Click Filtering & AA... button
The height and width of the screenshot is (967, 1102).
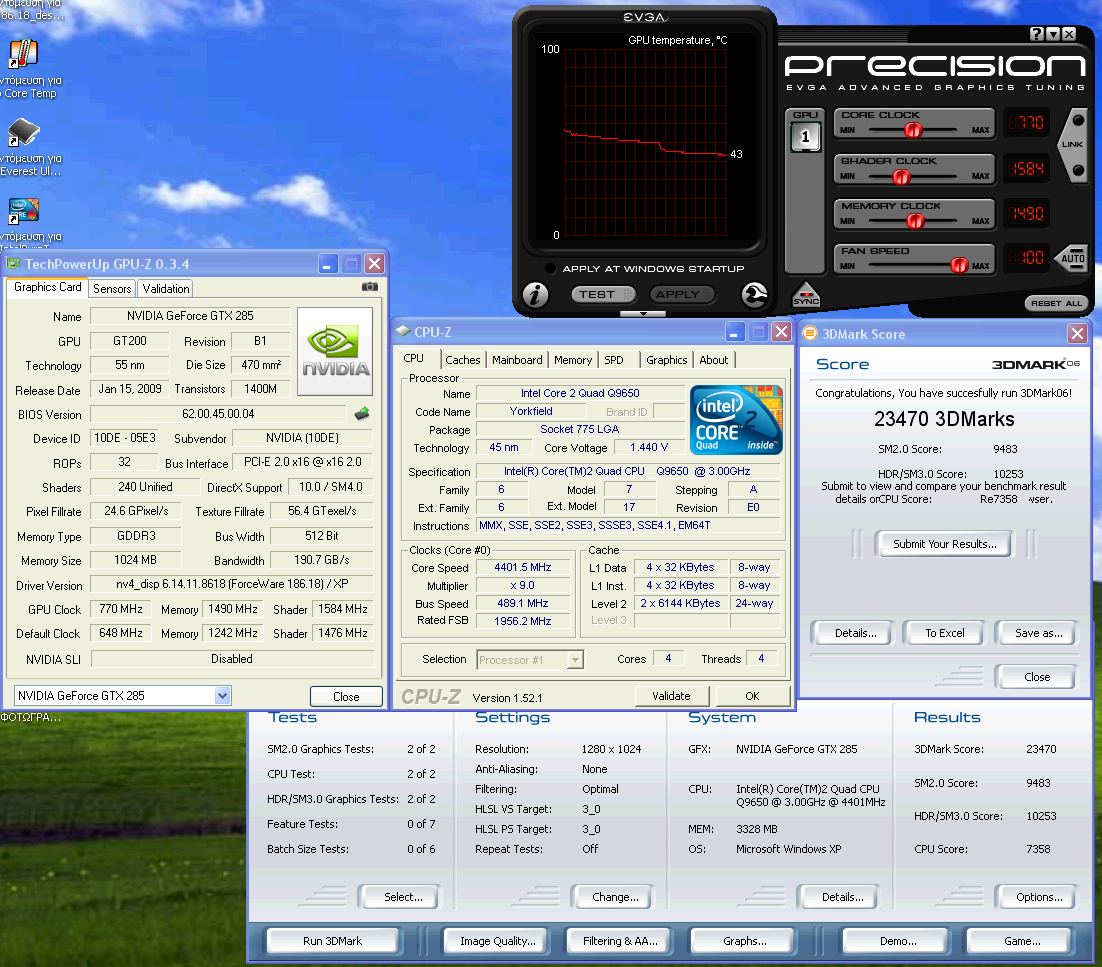tap(620, 941)
